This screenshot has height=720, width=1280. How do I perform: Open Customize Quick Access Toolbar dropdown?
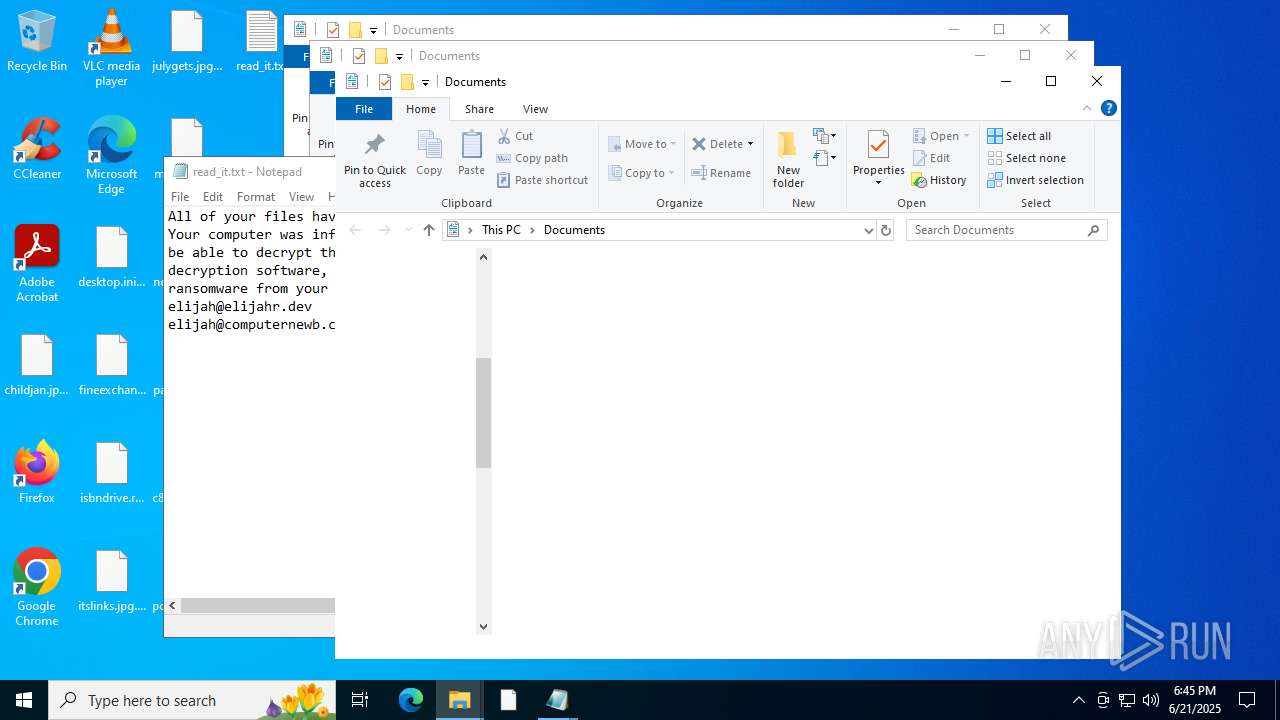click(425, 82)
